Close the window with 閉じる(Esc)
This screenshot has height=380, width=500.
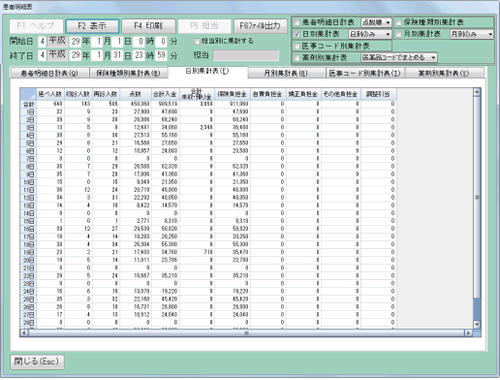37,362
